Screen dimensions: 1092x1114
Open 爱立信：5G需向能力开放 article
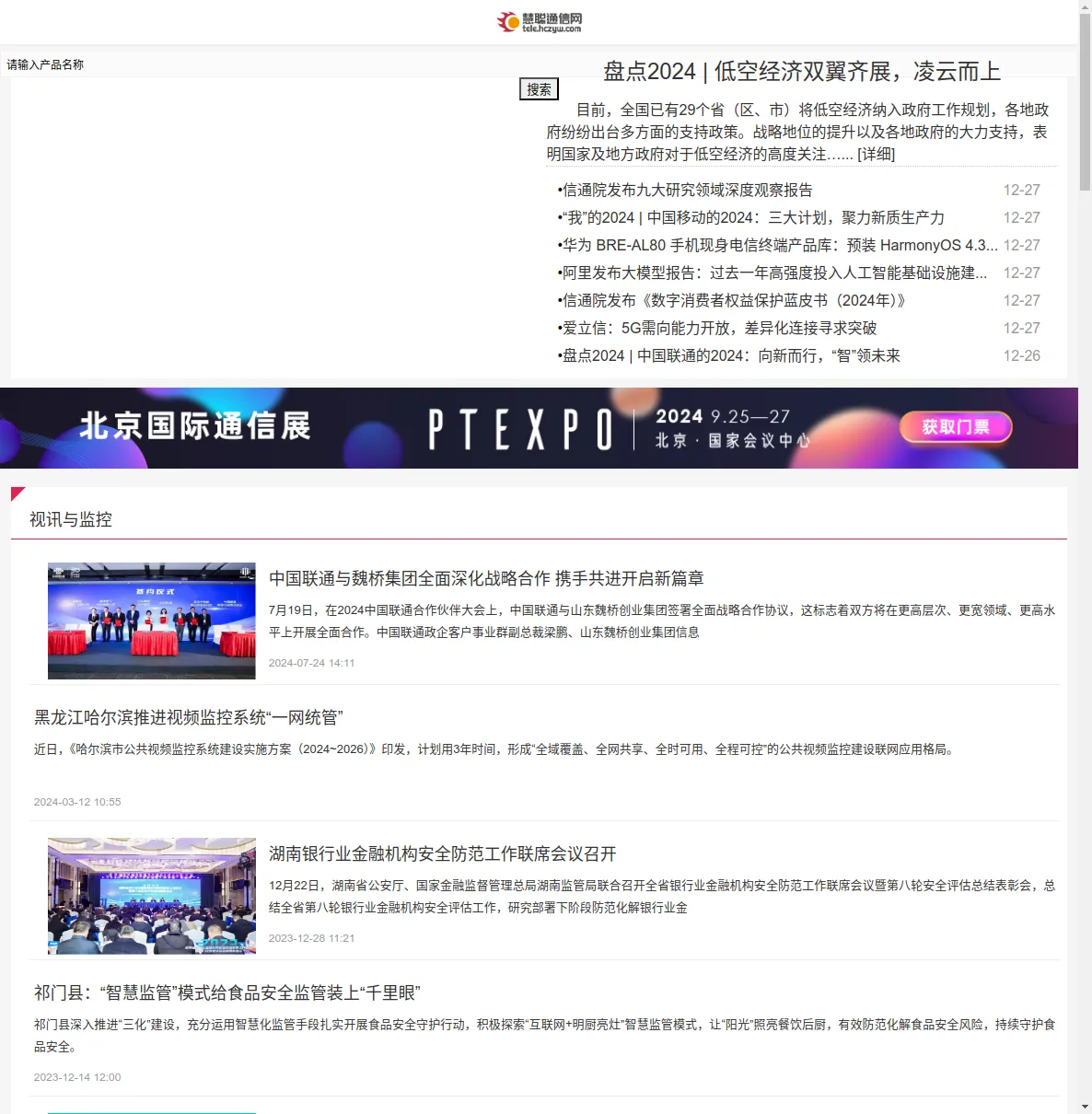[x=718, y=328]
